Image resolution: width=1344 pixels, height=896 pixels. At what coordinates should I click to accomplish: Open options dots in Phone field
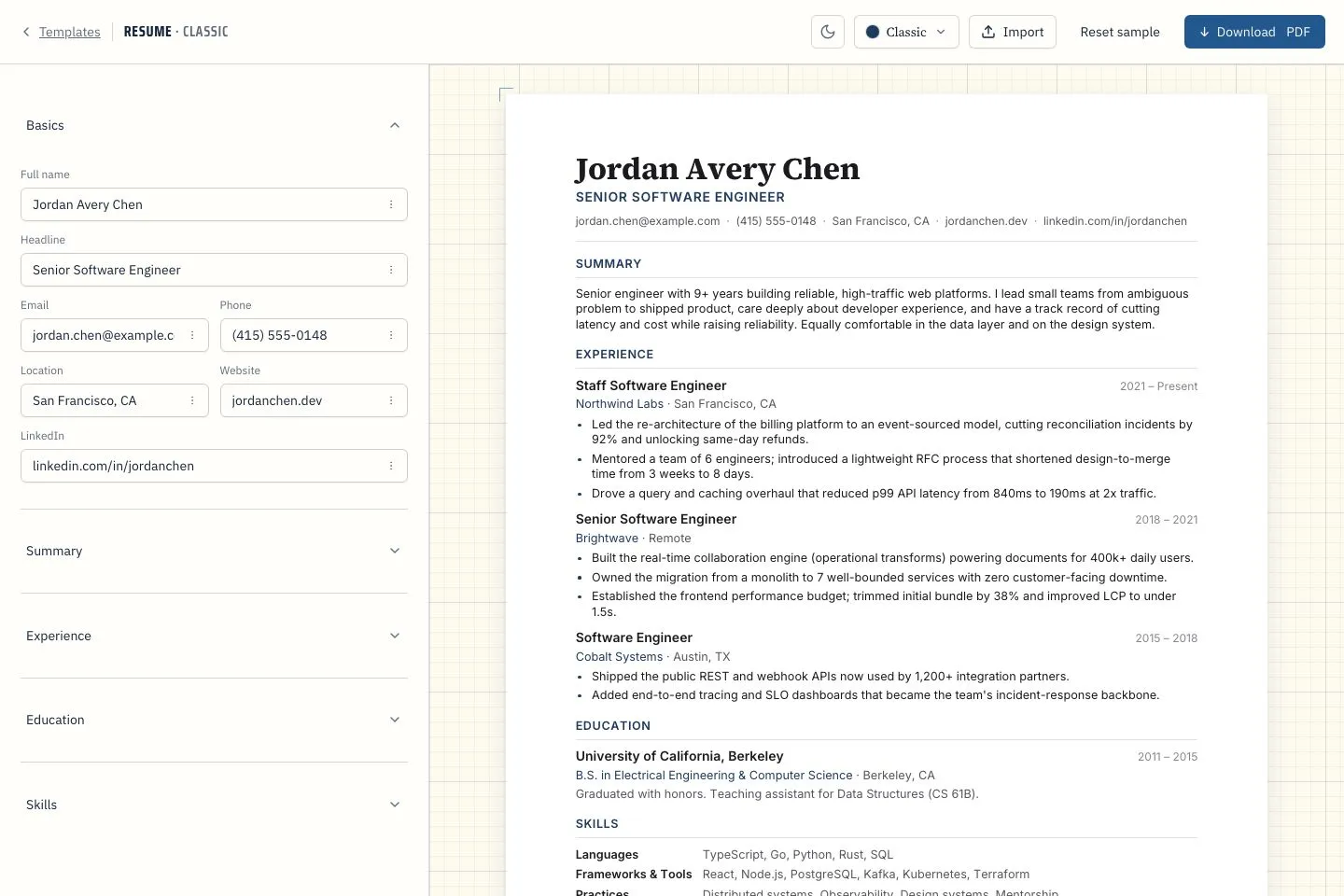tap(391, 335)
